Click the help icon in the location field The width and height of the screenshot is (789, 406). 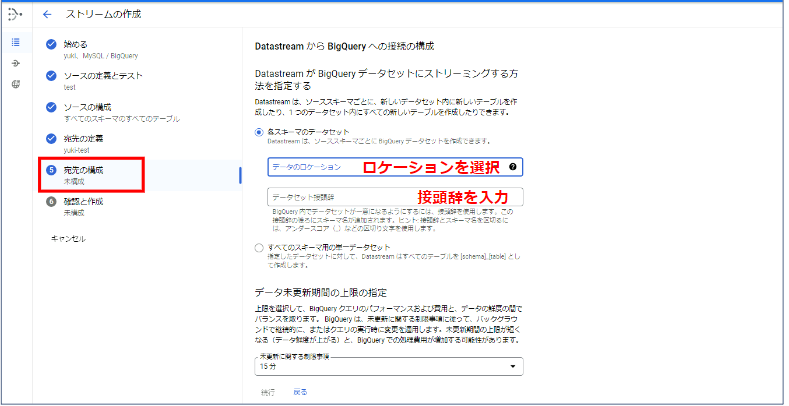tap(513, 167)
